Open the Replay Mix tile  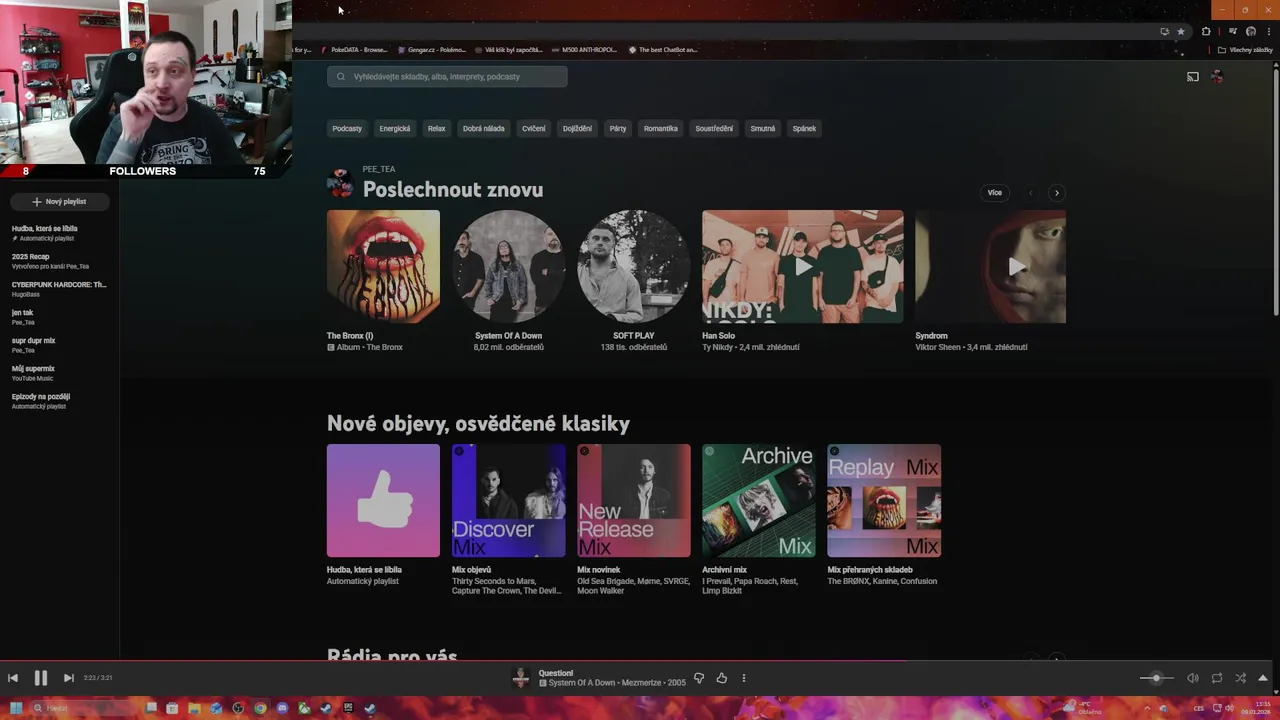coord(884,501)
